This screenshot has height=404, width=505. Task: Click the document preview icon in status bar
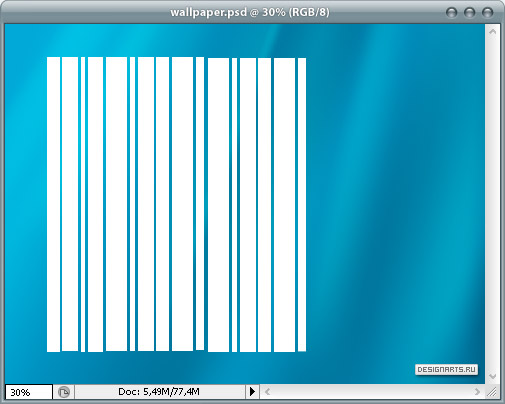[64, 392]
